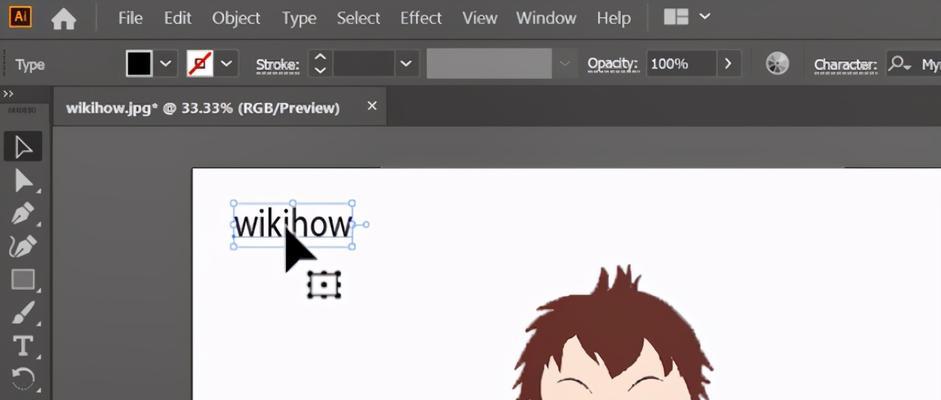Go to the Home screen icon

[64, 19]
